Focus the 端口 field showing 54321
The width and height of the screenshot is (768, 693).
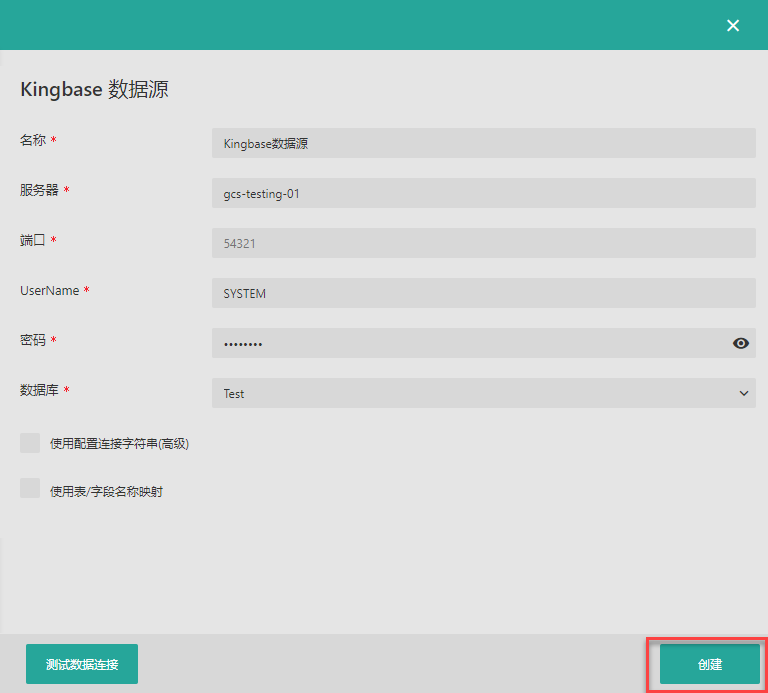pos(483,243)
